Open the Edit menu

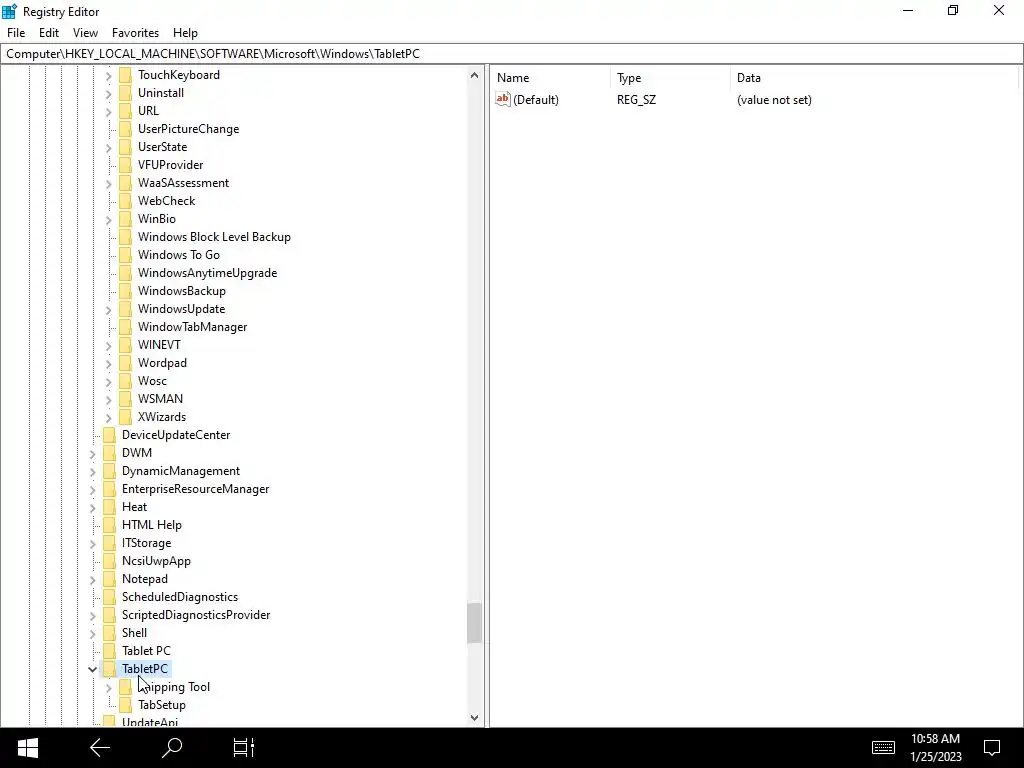coord(49,33)
